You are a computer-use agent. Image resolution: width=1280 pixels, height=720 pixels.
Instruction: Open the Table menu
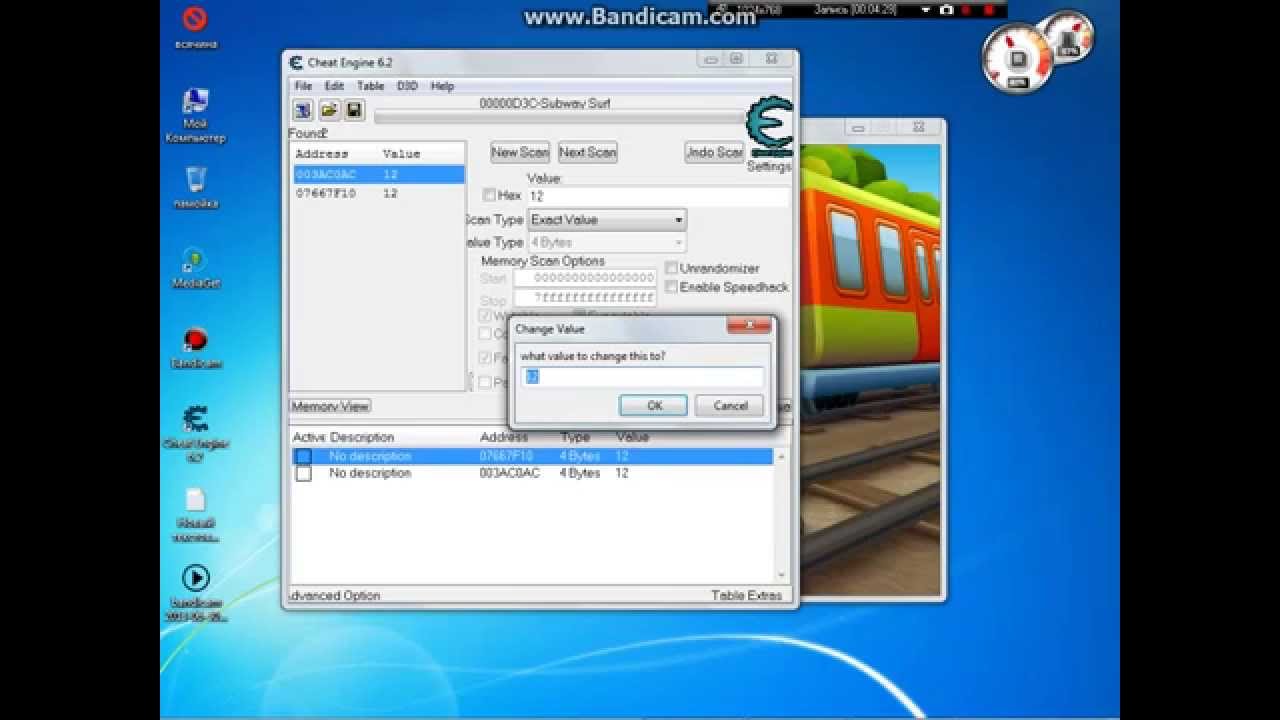370,86
